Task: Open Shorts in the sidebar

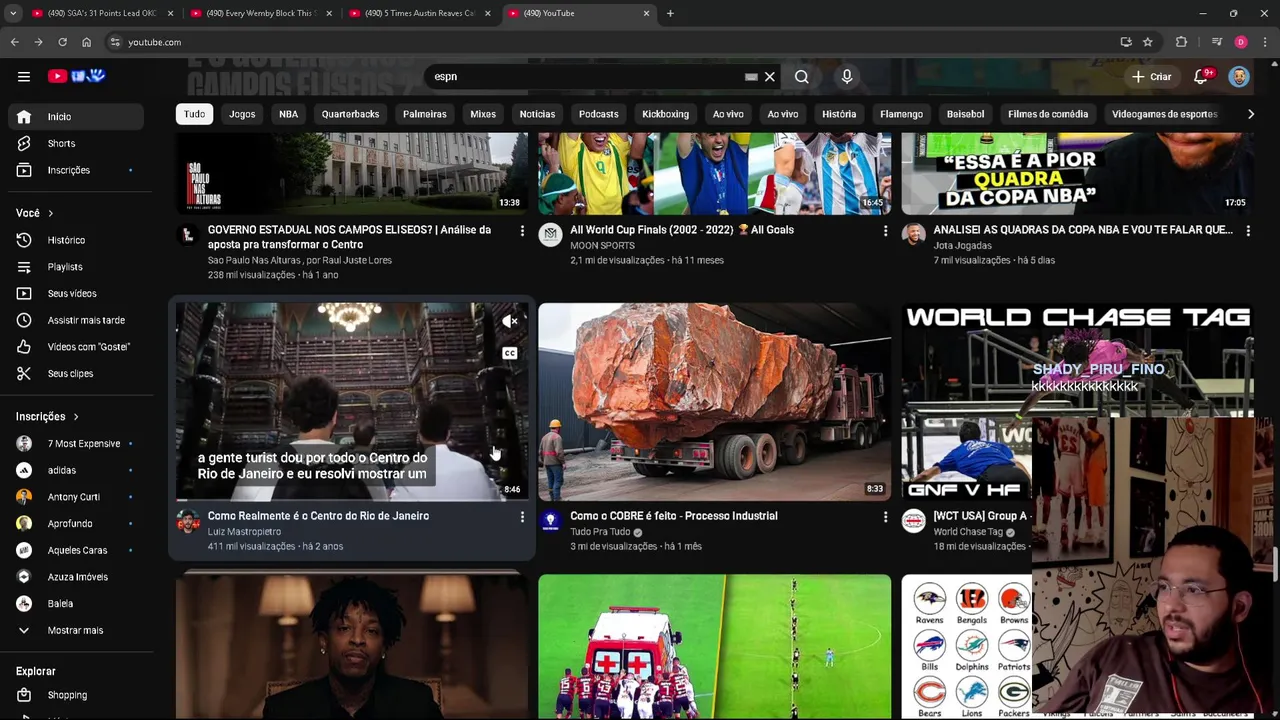Action: pyautogui.click(x=77, y=143)
